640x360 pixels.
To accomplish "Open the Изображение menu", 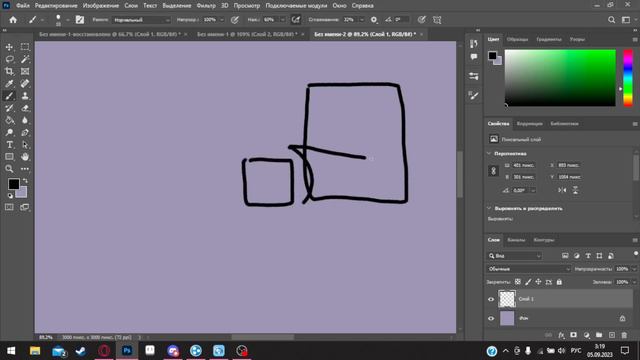I will tap(101, 6).
